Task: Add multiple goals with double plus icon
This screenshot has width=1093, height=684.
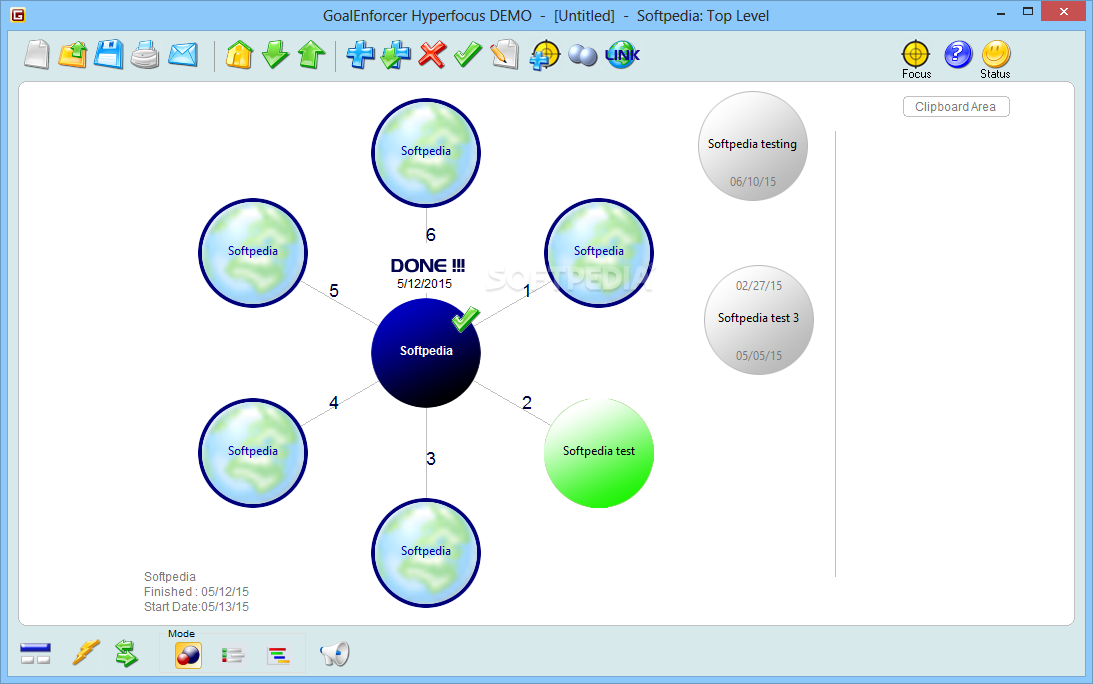Action: point(396,54)
